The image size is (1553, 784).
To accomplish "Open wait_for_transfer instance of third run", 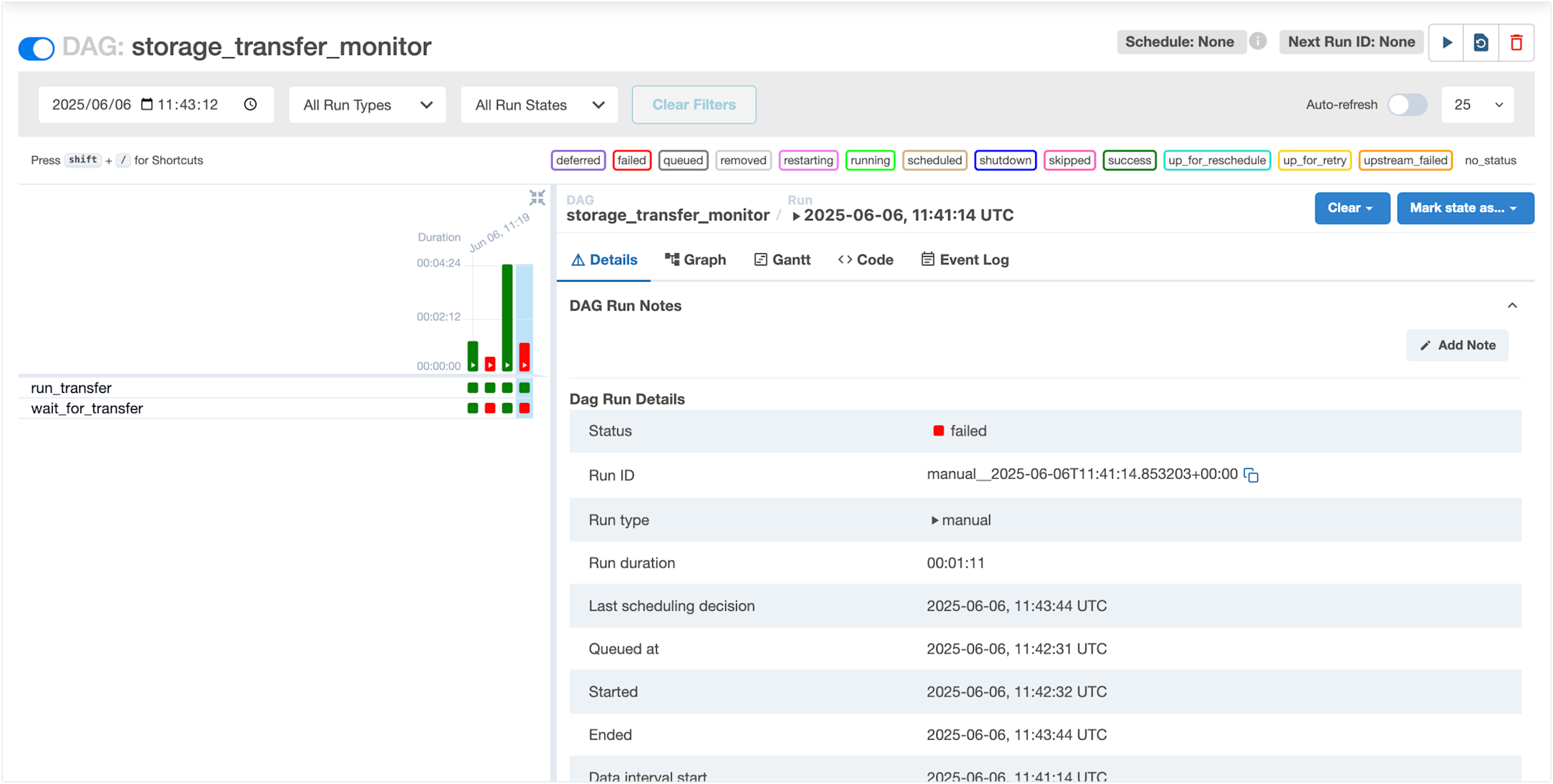I will 507,408.
